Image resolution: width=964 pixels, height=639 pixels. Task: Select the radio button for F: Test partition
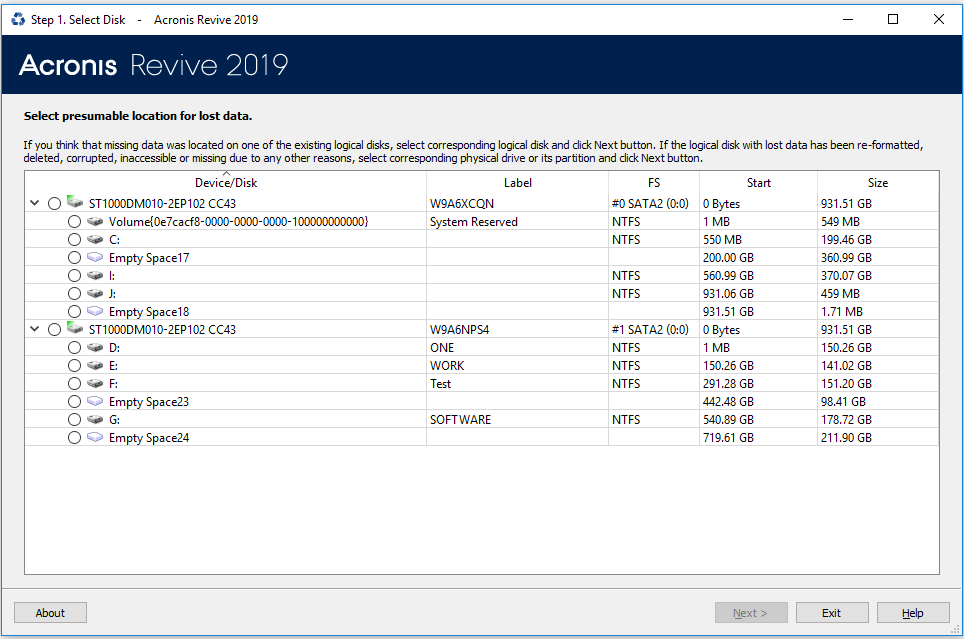(x=73, y=383)
